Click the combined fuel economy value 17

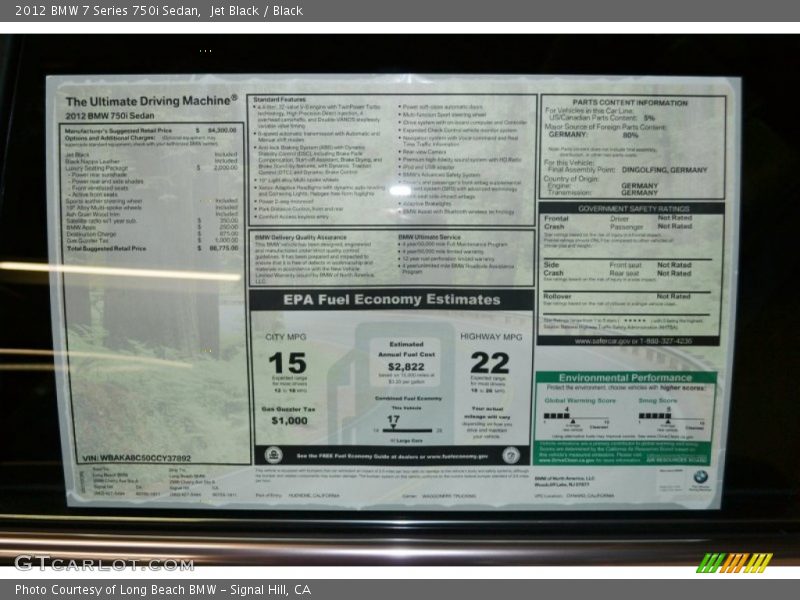point(393,419)
